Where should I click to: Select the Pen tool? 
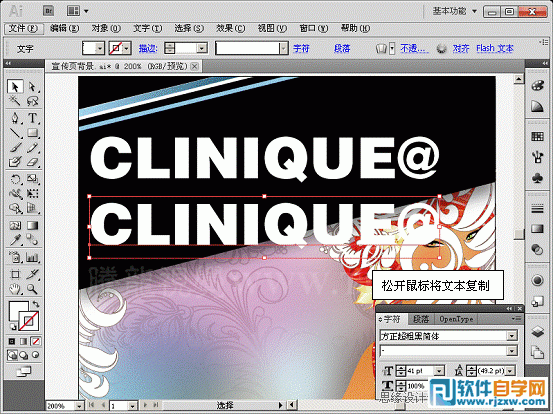pyautogui.click(x=15, y=118)
